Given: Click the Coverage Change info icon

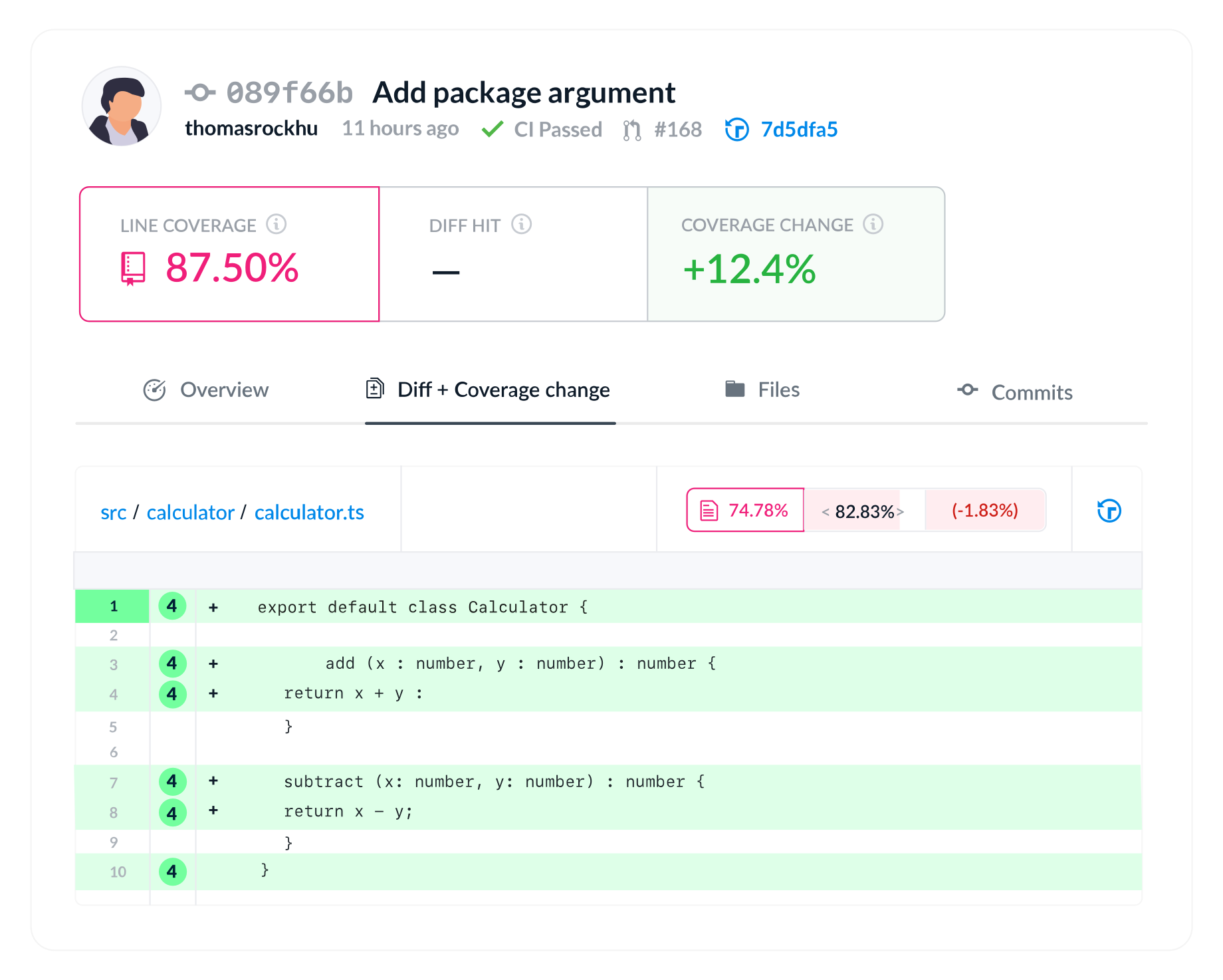Looking at the screenshot, I should pyautogui.click(x=874, y=225).
